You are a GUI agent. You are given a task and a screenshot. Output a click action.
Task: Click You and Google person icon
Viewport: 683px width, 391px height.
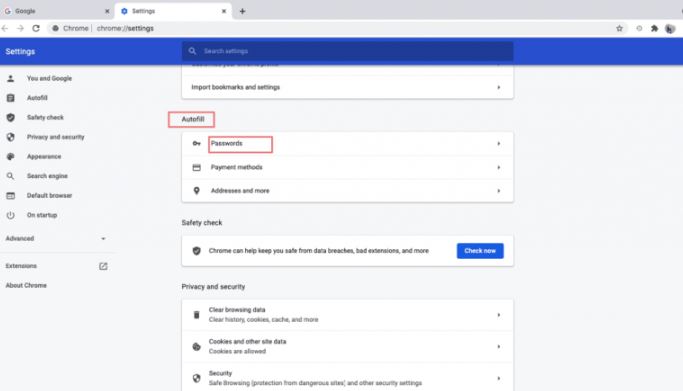point(10,78)
